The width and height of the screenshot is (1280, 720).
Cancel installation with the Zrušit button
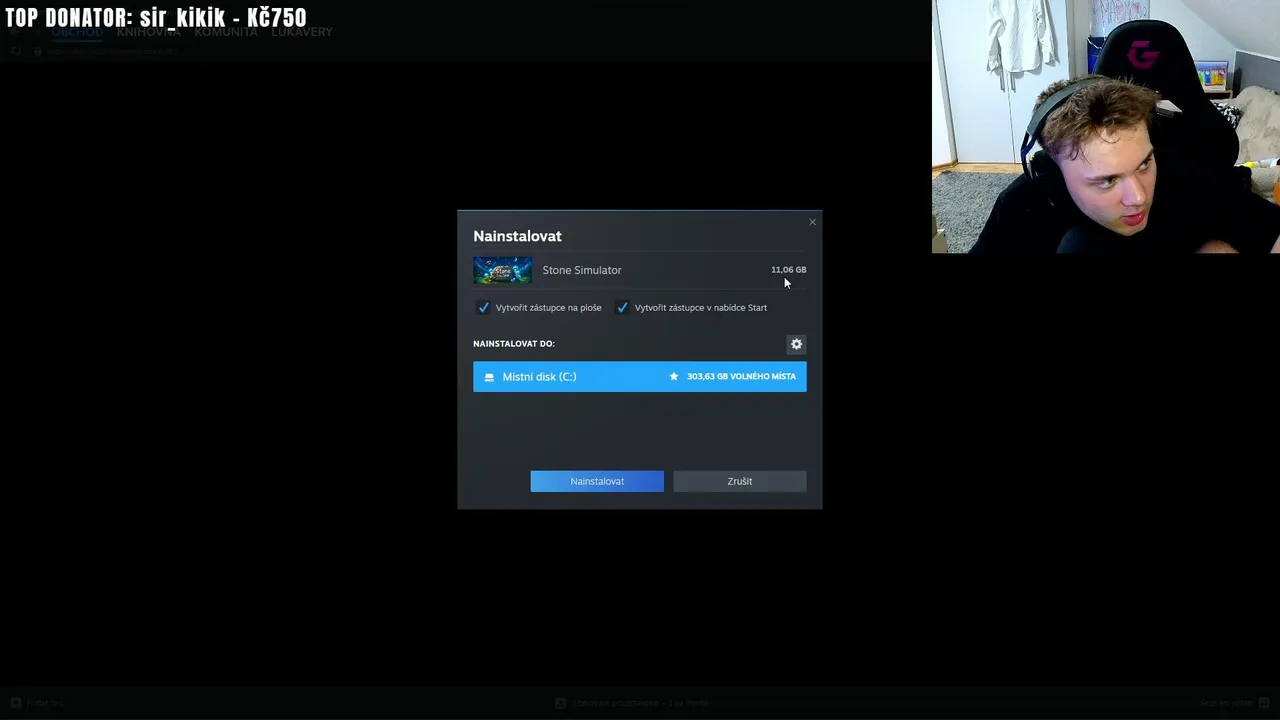(740, 481)
